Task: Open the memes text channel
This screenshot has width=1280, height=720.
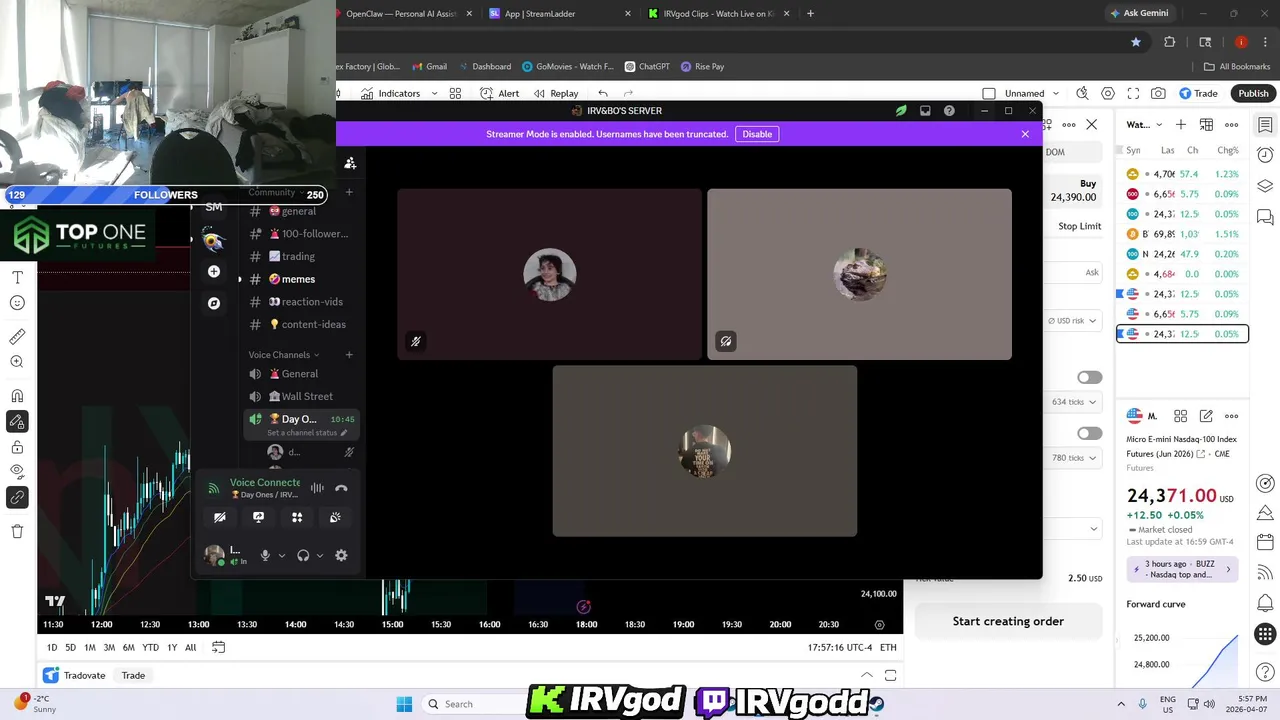Action: pos(298,279)
